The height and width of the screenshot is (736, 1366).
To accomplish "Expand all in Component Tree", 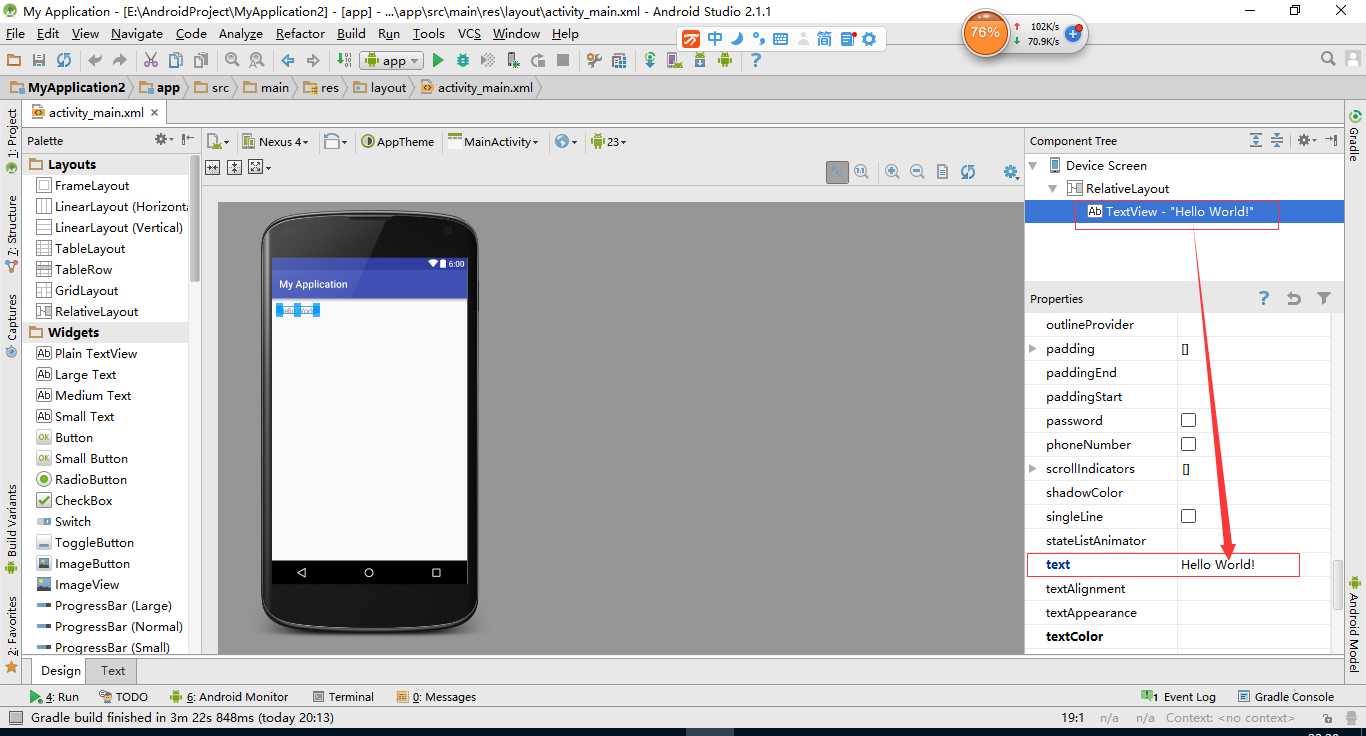I will pos(1256,141).
